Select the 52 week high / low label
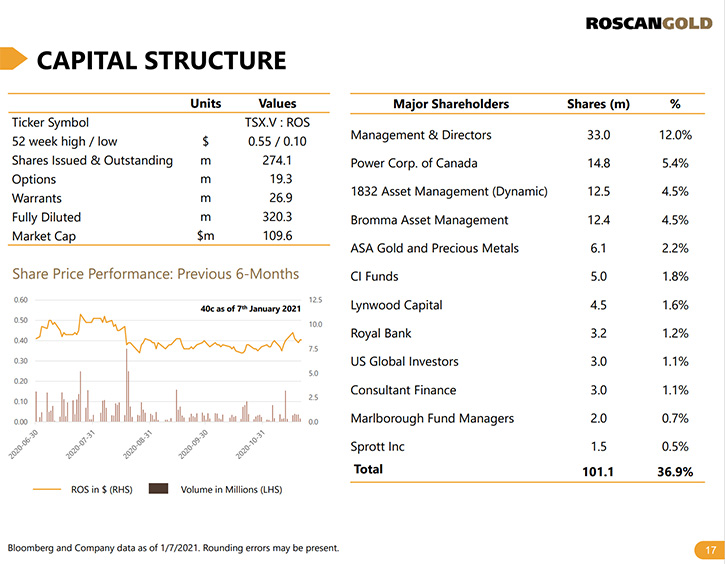This screenshot has height=564, width=725. click(64, 141)
